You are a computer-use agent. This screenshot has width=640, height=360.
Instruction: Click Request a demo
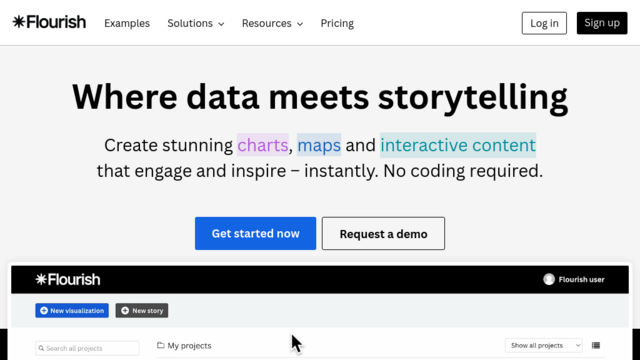pos(383,233)
